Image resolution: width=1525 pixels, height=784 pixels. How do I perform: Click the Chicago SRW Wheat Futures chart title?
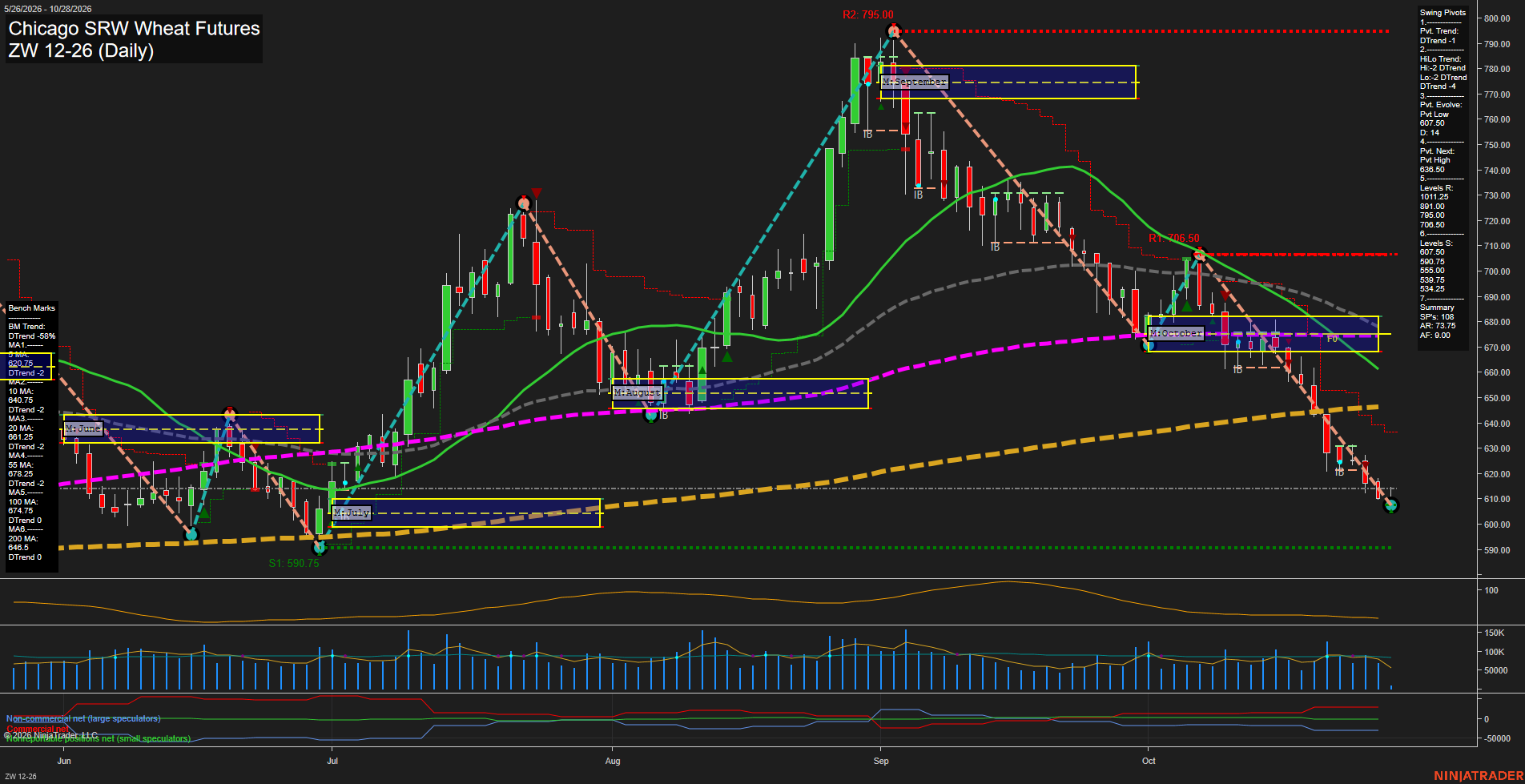point(135,28)
